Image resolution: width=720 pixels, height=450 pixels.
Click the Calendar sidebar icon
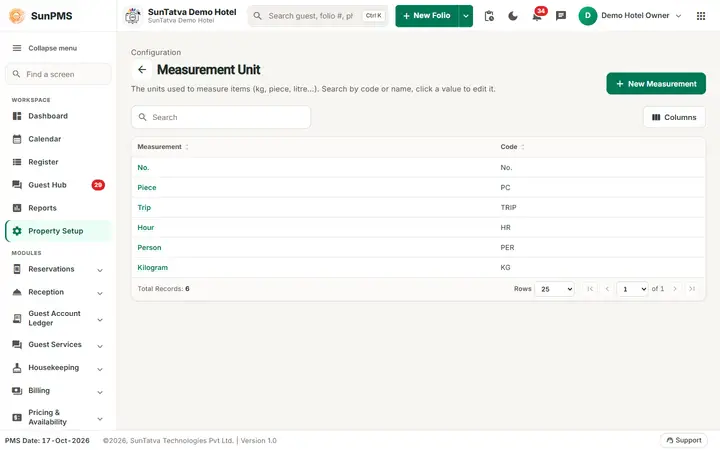pyautogui.click(x=17, y=139)
